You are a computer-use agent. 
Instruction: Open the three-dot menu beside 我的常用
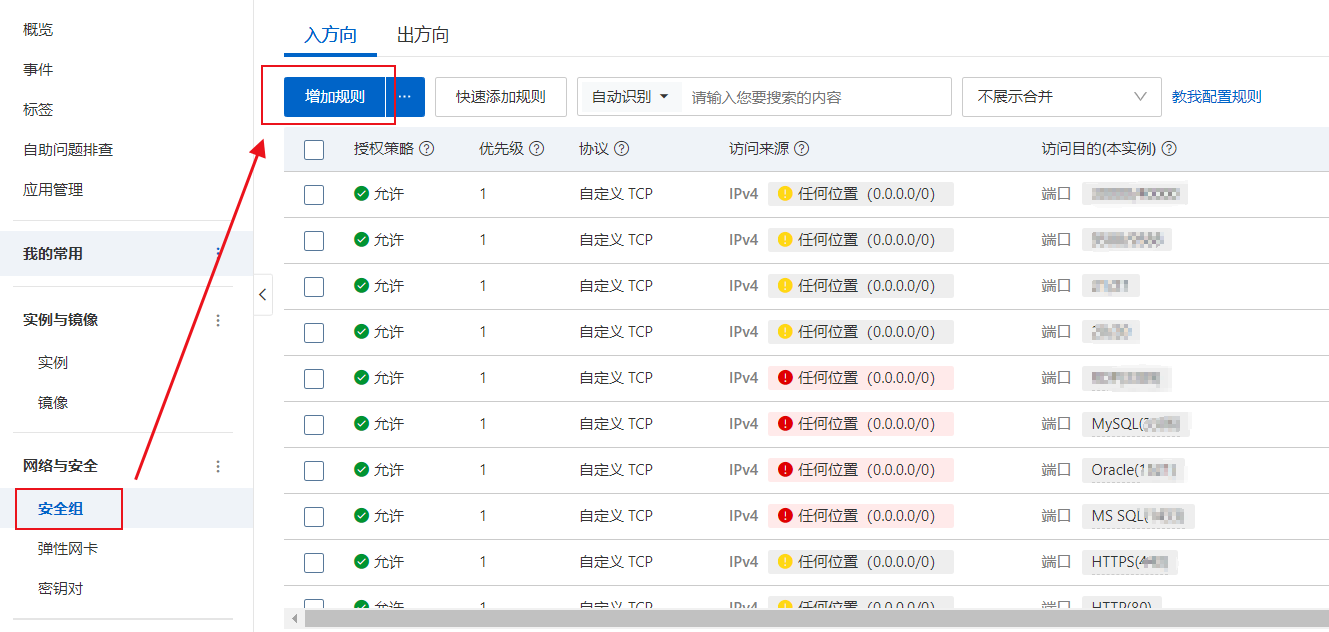pos(219,254)
